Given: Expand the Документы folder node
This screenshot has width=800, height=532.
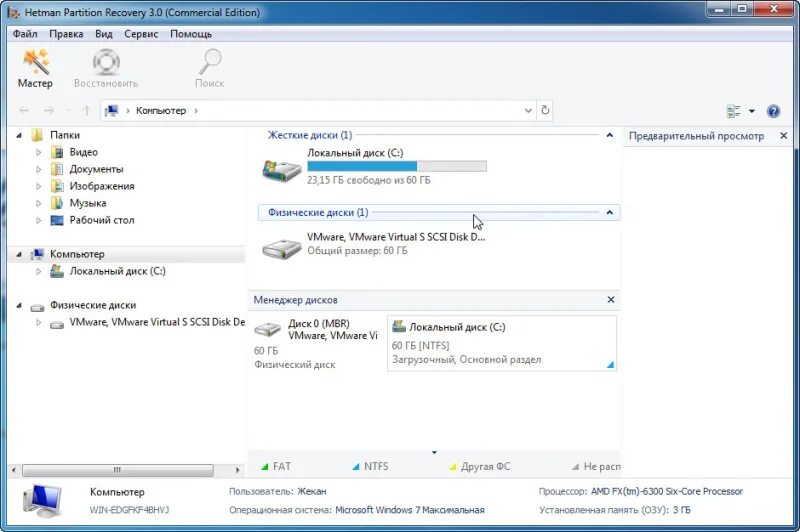Looking at the screenshot, I should 38,169.
